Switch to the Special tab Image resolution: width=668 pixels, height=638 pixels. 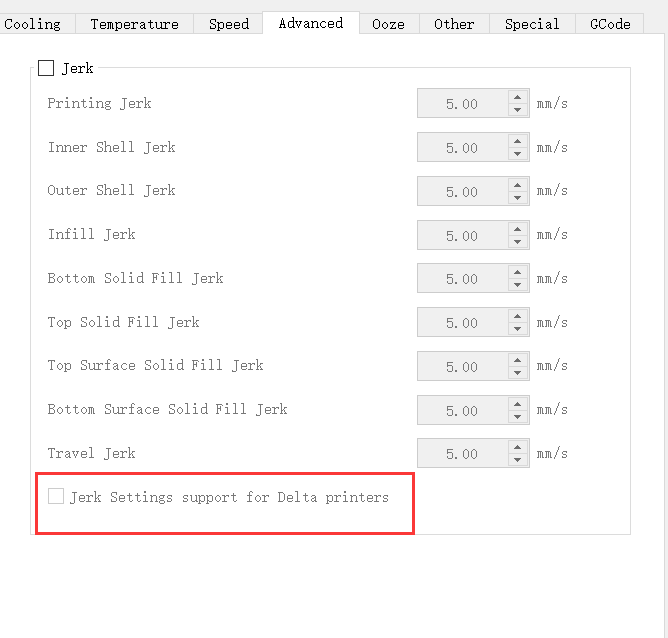pyautogui.click(x=532, y=24)
